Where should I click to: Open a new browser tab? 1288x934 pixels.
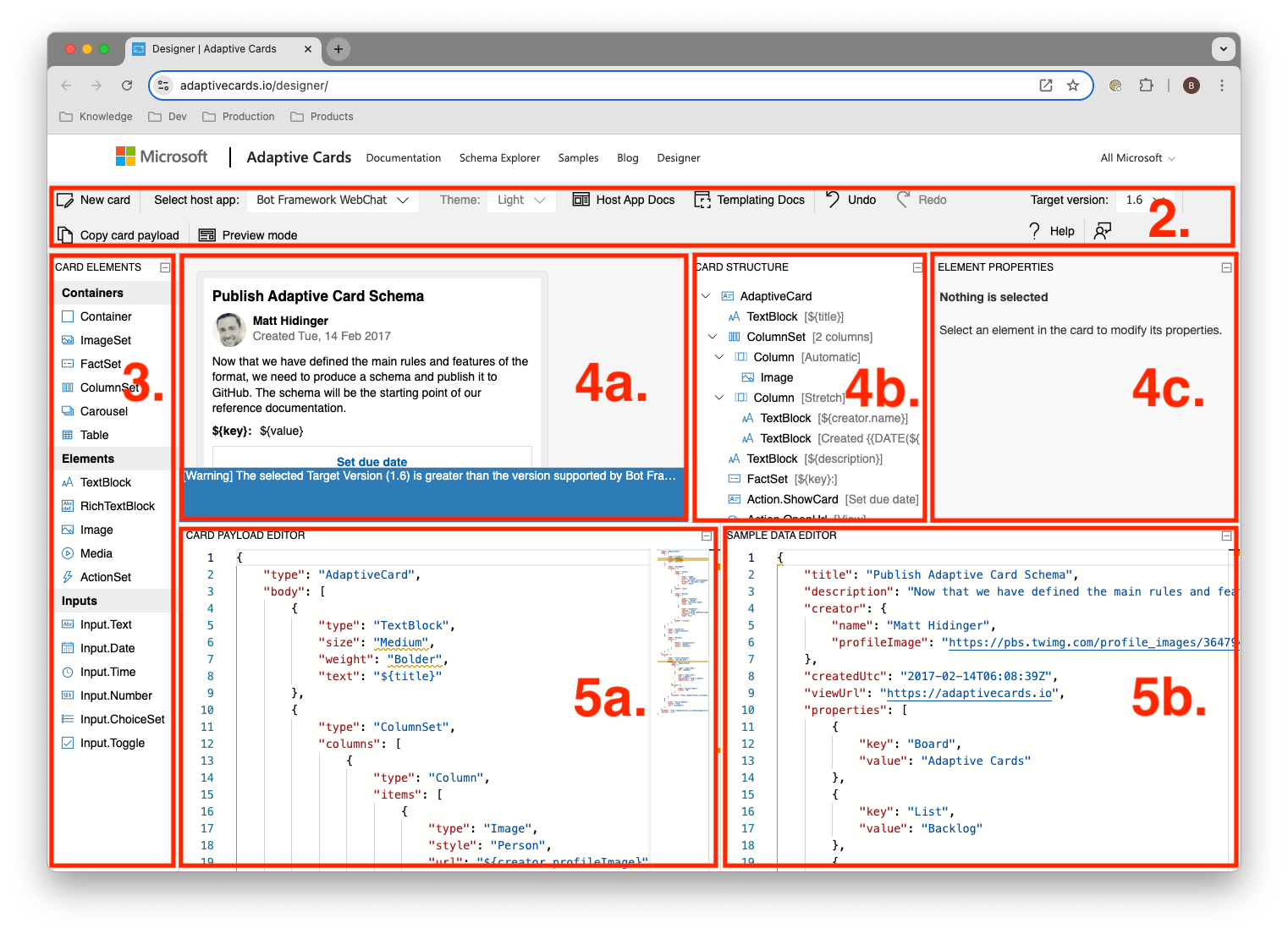tap(339, 49)
